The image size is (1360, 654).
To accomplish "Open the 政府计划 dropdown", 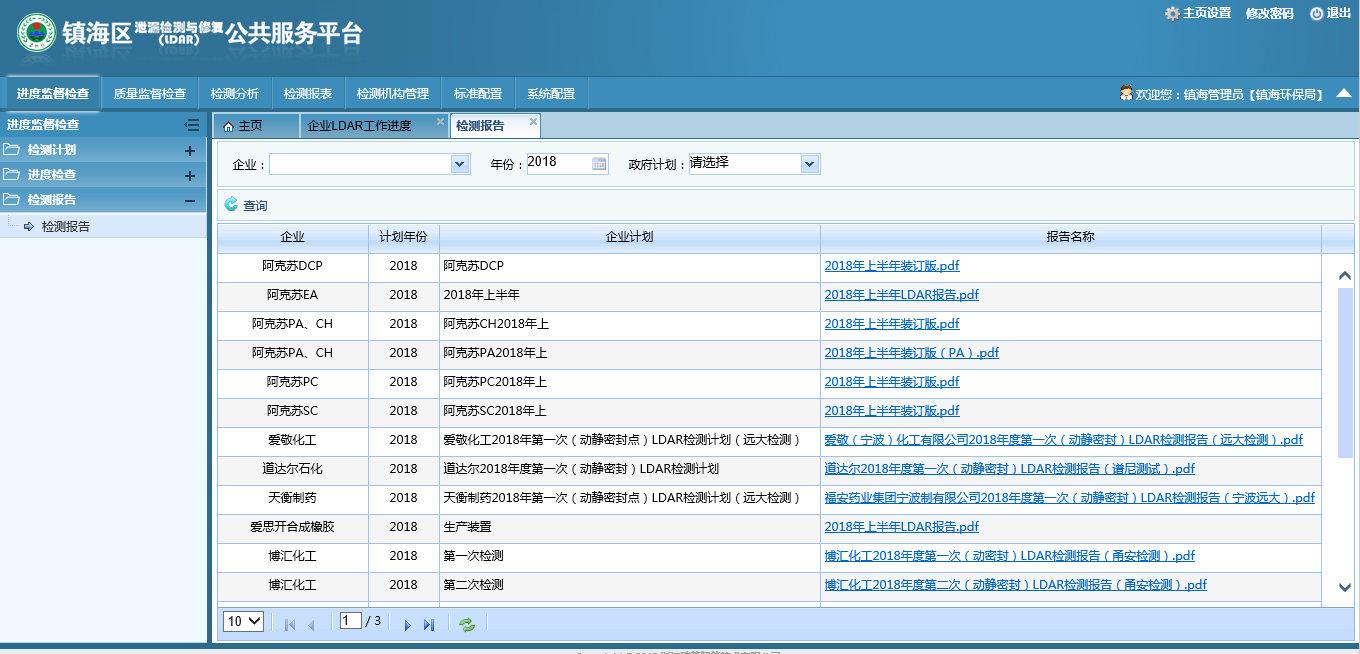I will (x=810, y=164).
